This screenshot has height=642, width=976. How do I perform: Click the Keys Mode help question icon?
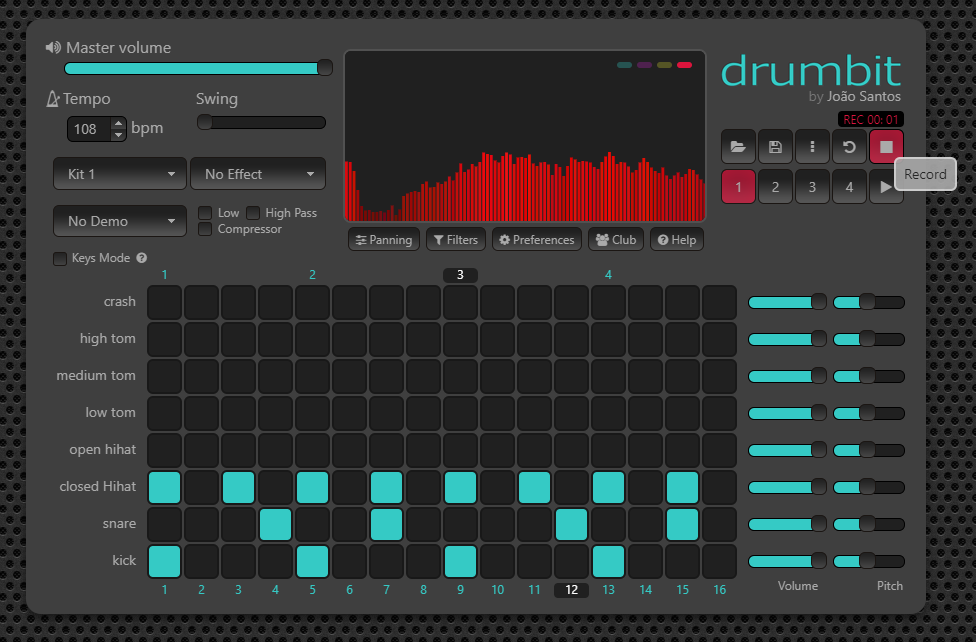142,258
